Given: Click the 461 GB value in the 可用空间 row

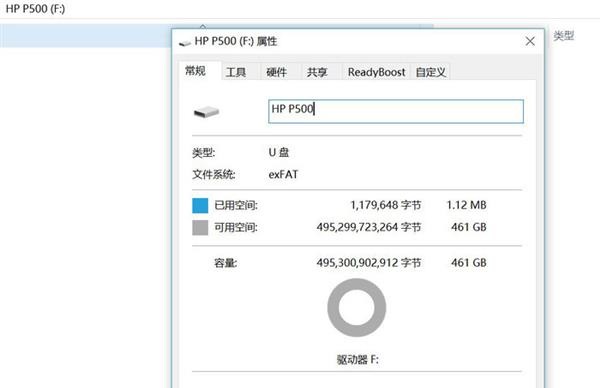Looking at the screenshot, I should 469,227.
